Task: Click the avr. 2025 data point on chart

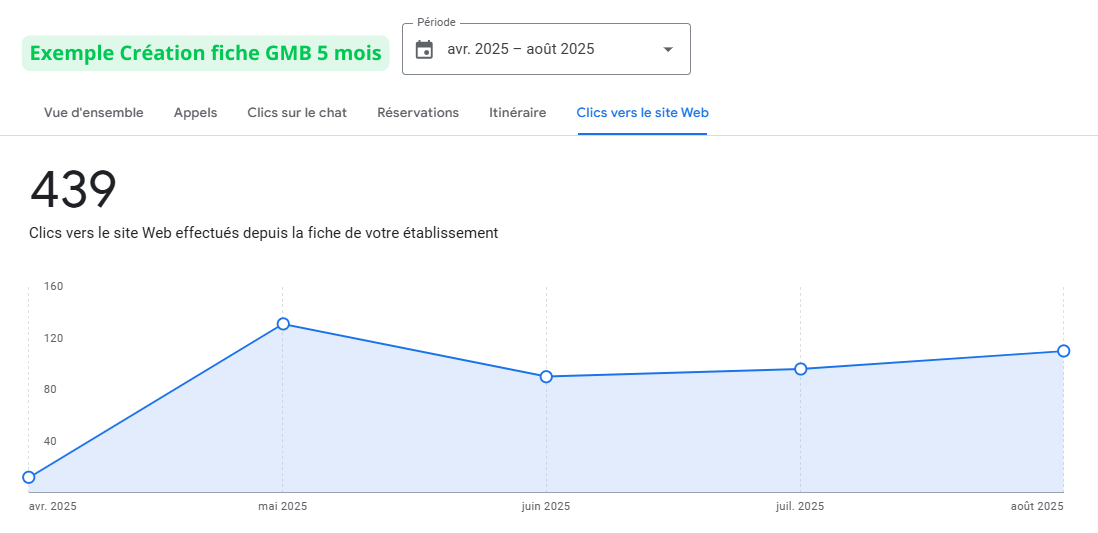Action: tap(29, 477)
